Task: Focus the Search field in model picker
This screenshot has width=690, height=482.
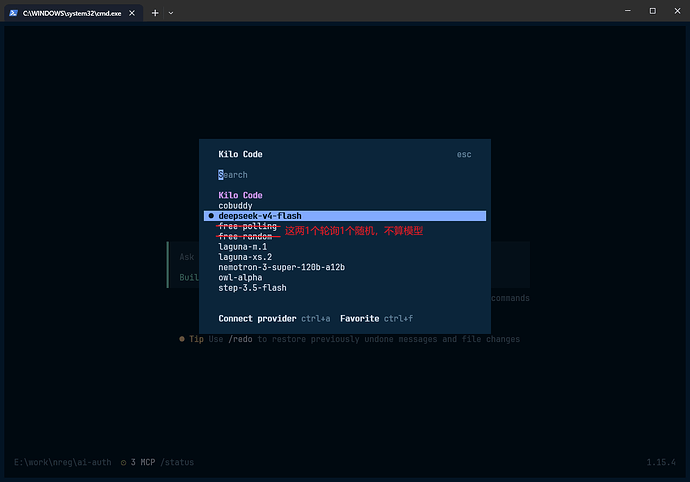Action: tap(345, 175)
